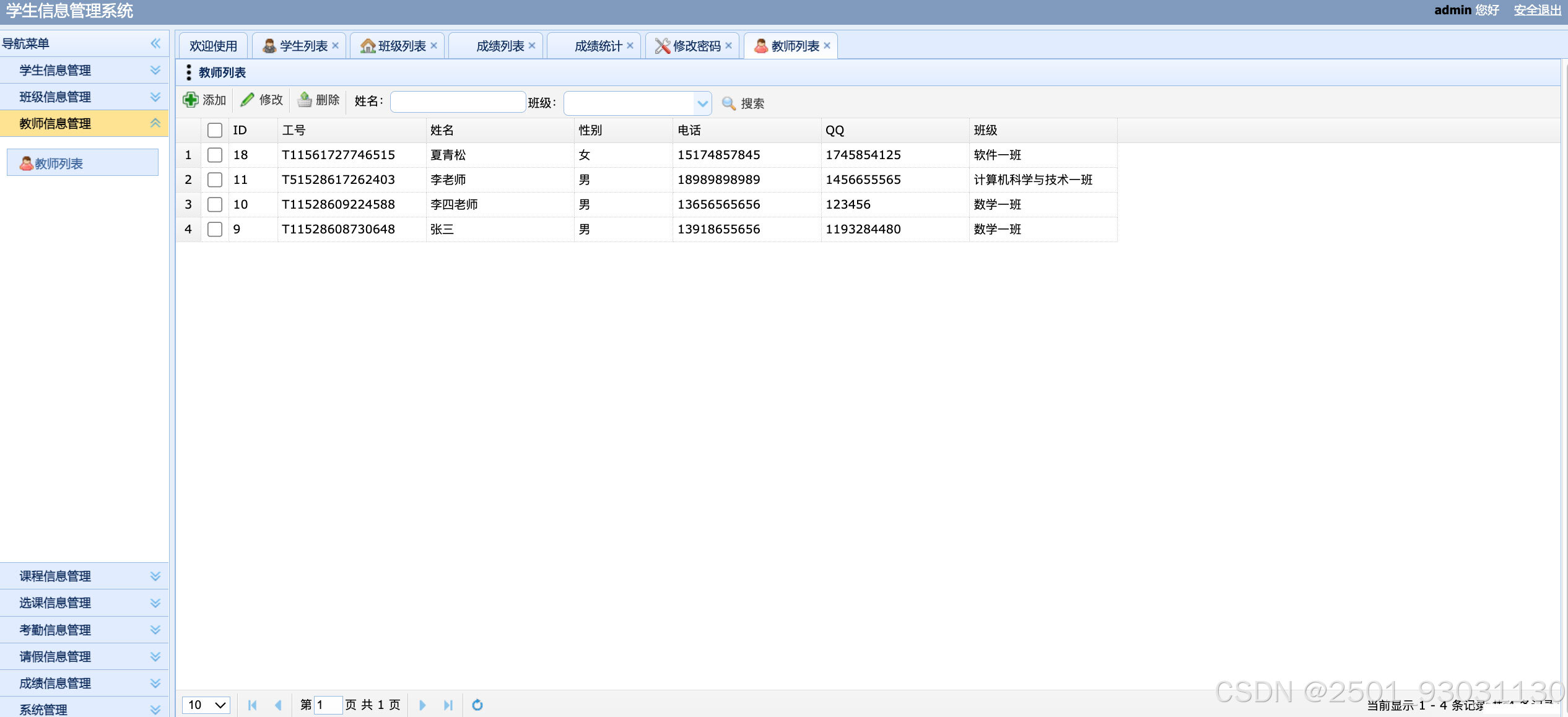
Task: Collapse navigation menu with double-arrow icon
Action: tap(155, 43)
